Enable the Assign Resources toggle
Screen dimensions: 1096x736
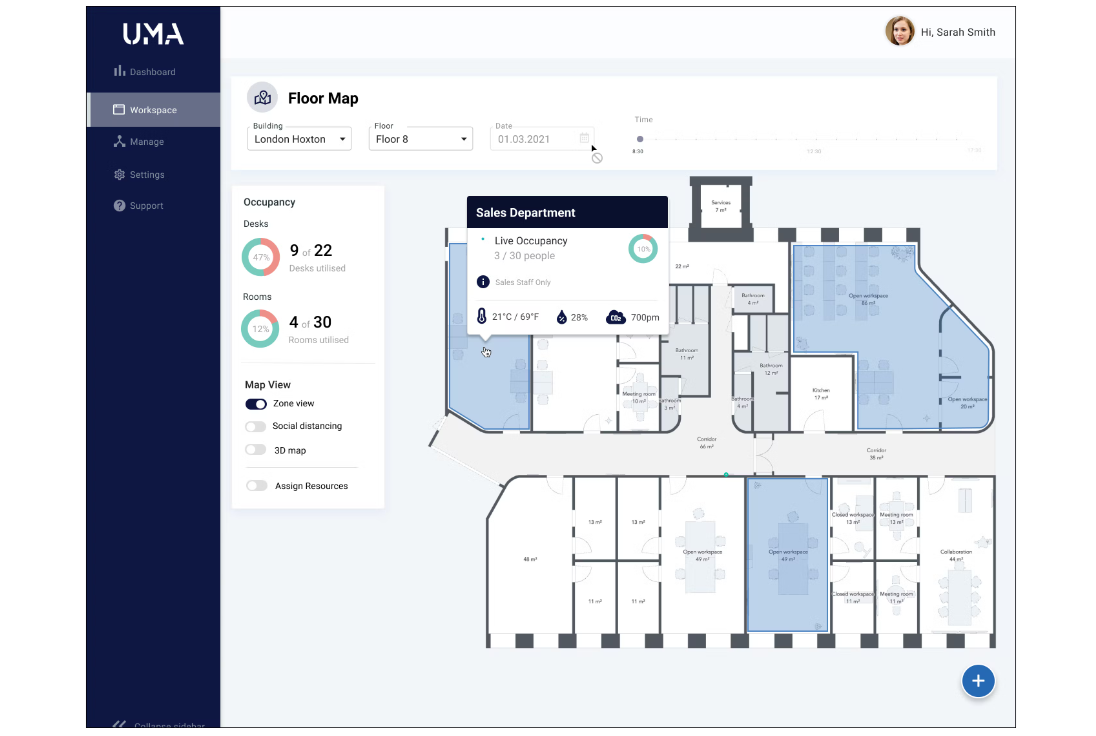258,485
